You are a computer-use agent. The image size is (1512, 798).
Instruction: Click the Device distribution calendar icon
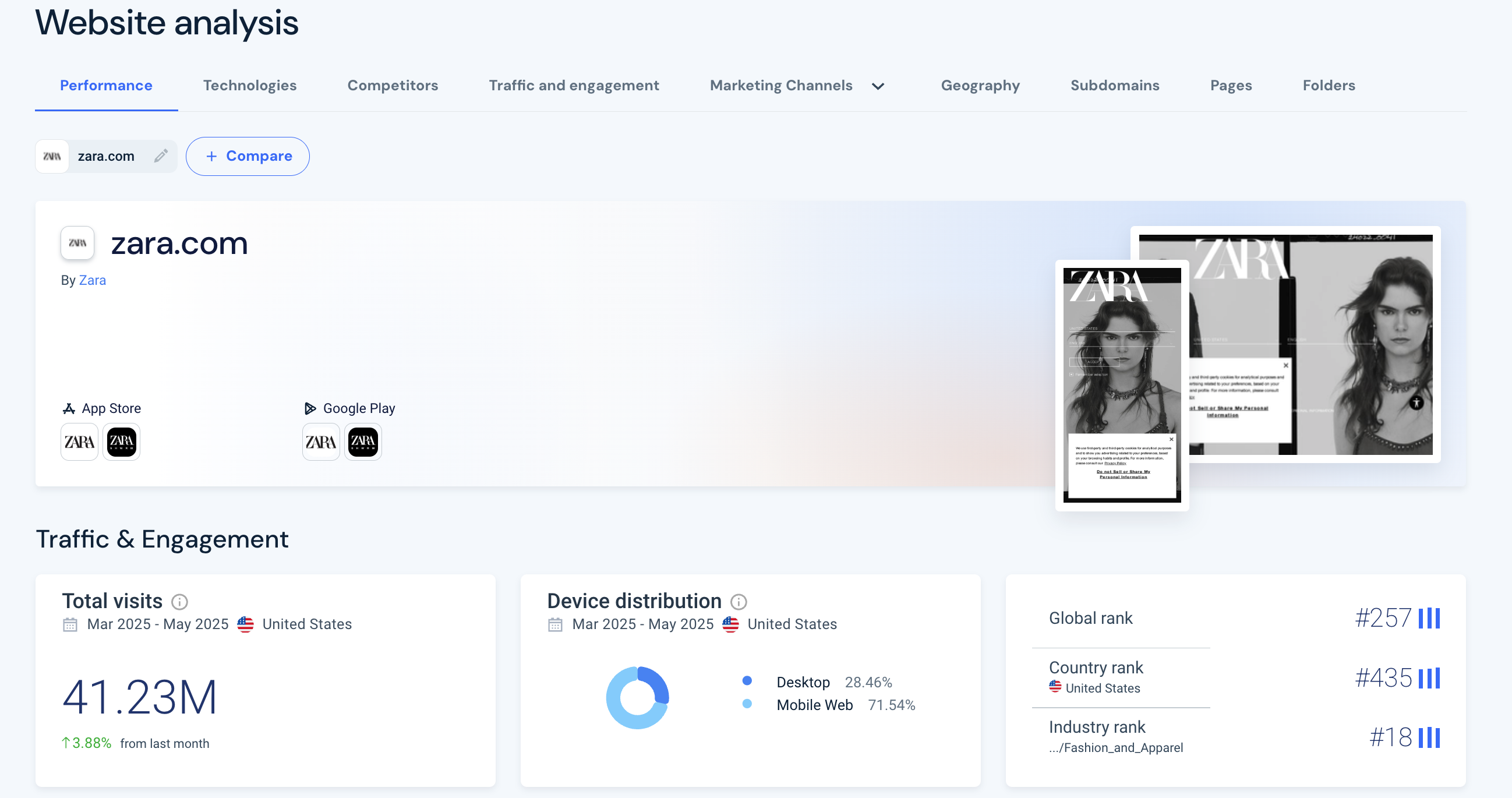click(554, 624)
